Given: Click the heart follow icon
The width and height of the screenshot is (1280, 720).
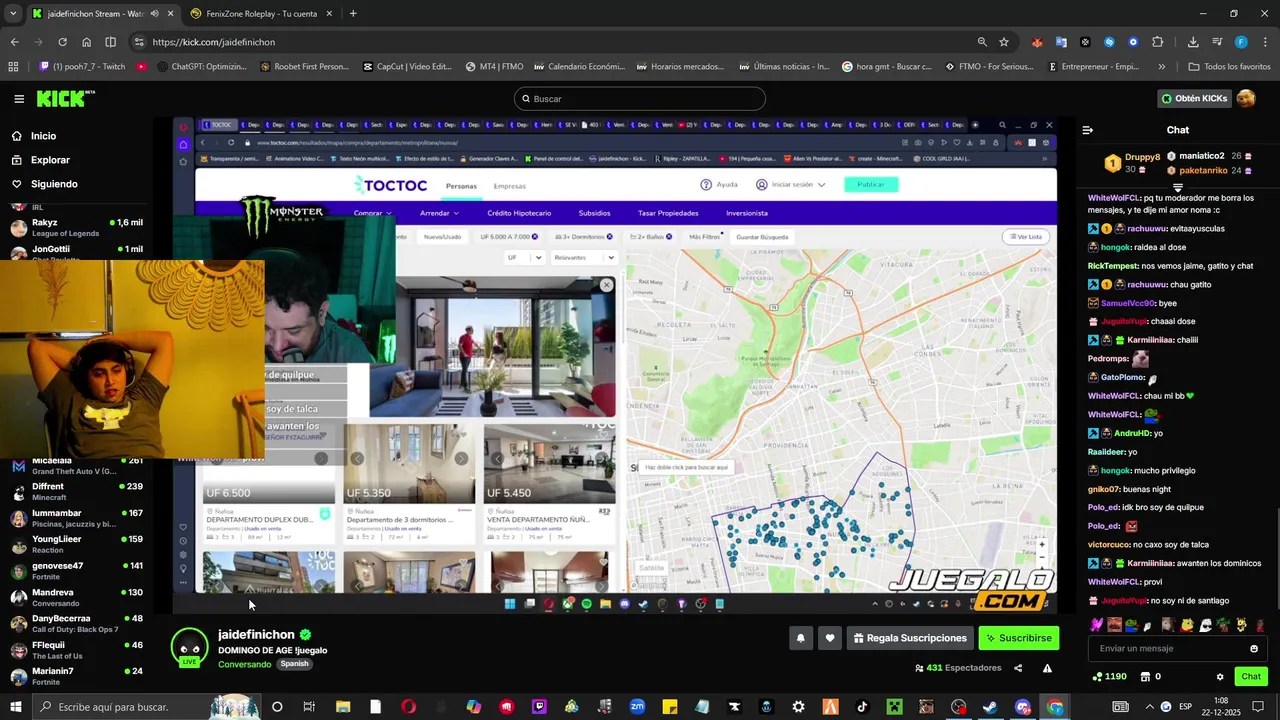Looking at the screenshot, I should [x=829, y=638].
